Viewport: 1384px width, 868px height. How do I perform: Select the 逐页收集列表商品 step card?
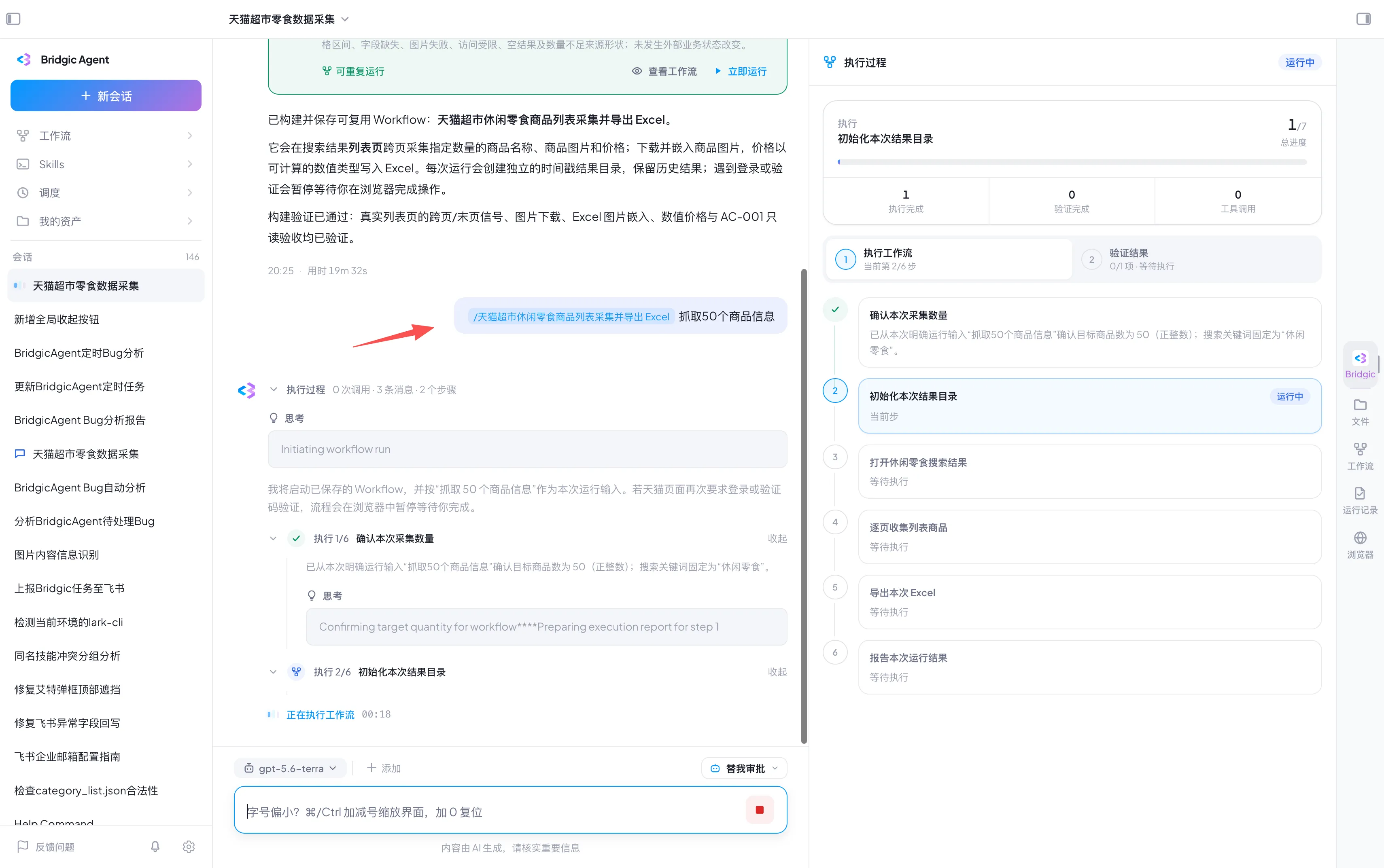pos(1089,537)
